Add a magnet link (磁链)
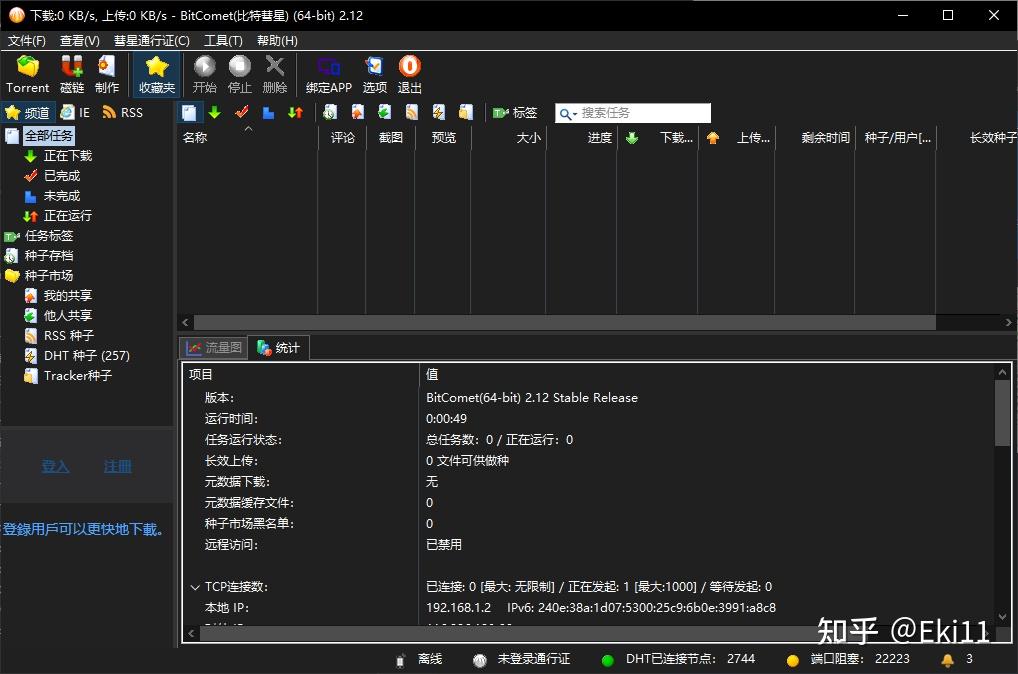The width and height of the screenshot is (1018, 674). pos(71,75)
